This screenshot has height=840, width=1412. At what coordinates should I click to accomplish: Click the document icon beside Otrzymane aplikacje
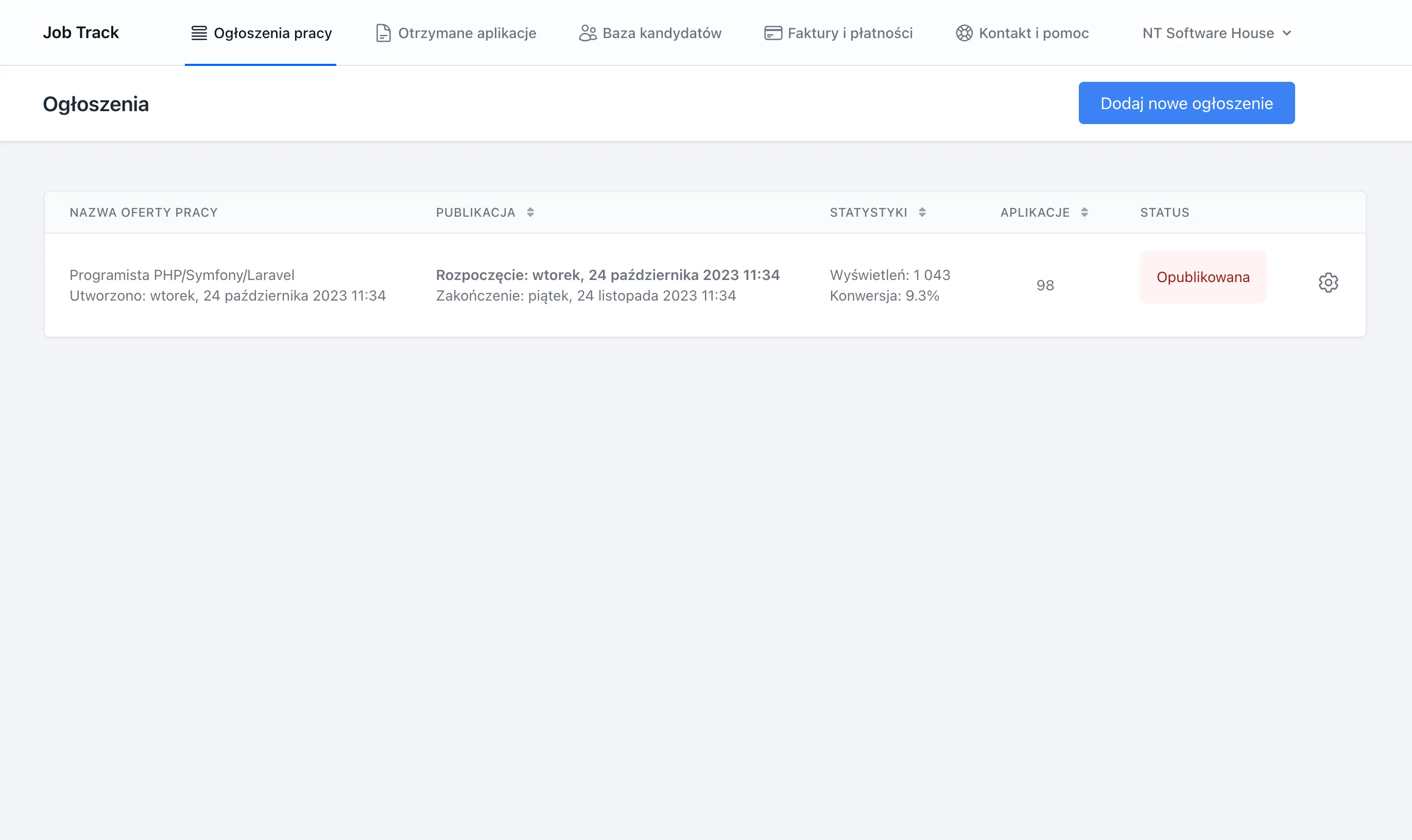383,33
